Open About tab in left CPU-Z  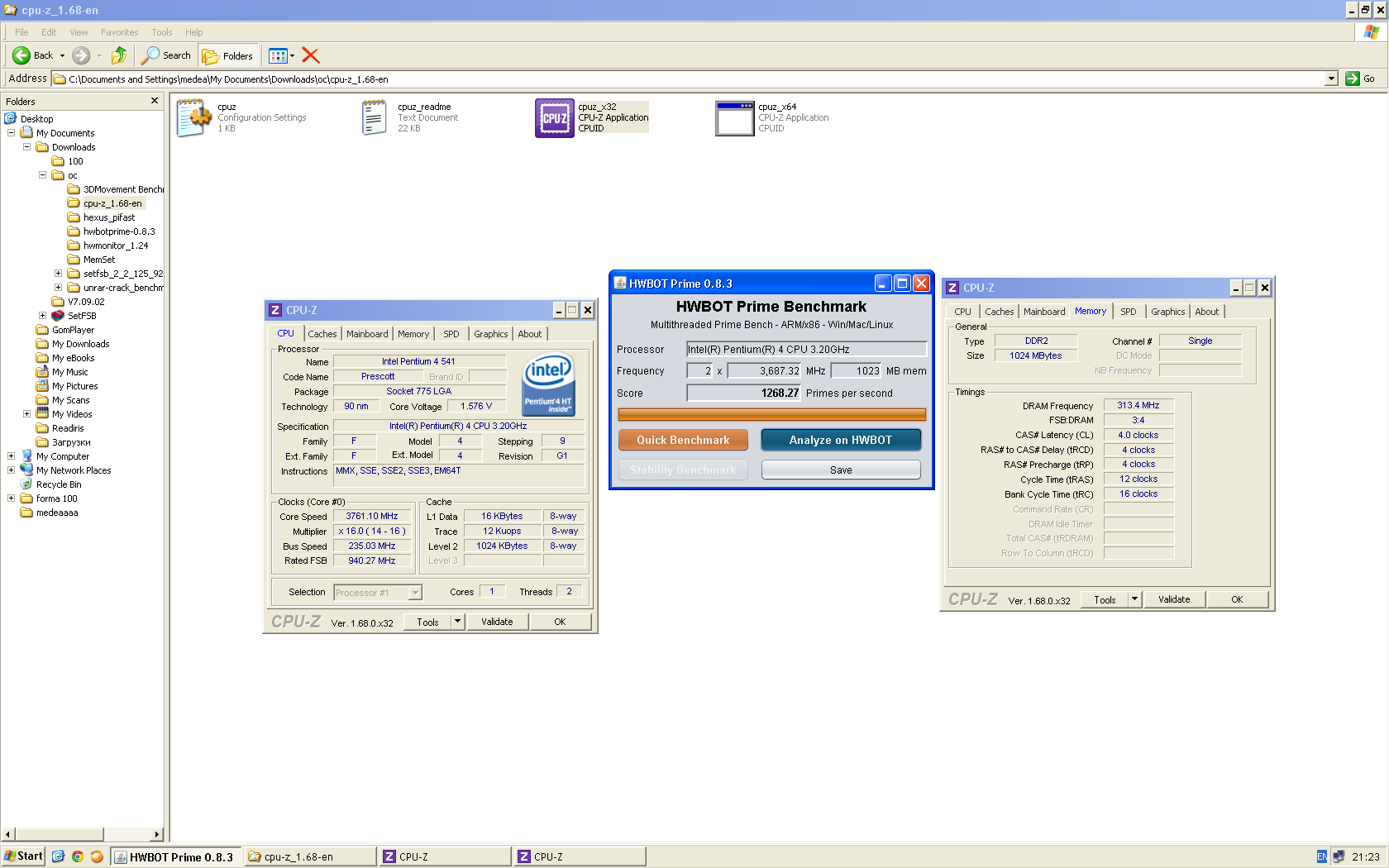pyautogui.click(x=530, y=334)
